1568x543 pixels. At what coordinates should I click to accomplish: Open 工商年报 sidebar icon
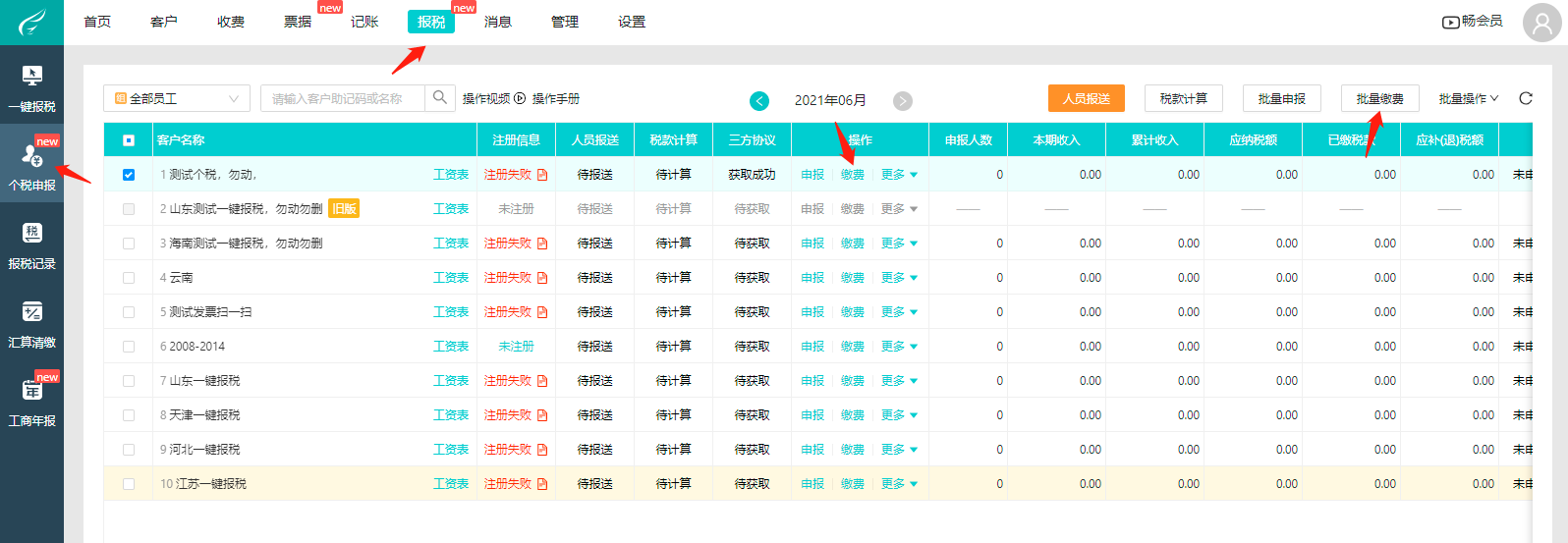pos(31,403)
